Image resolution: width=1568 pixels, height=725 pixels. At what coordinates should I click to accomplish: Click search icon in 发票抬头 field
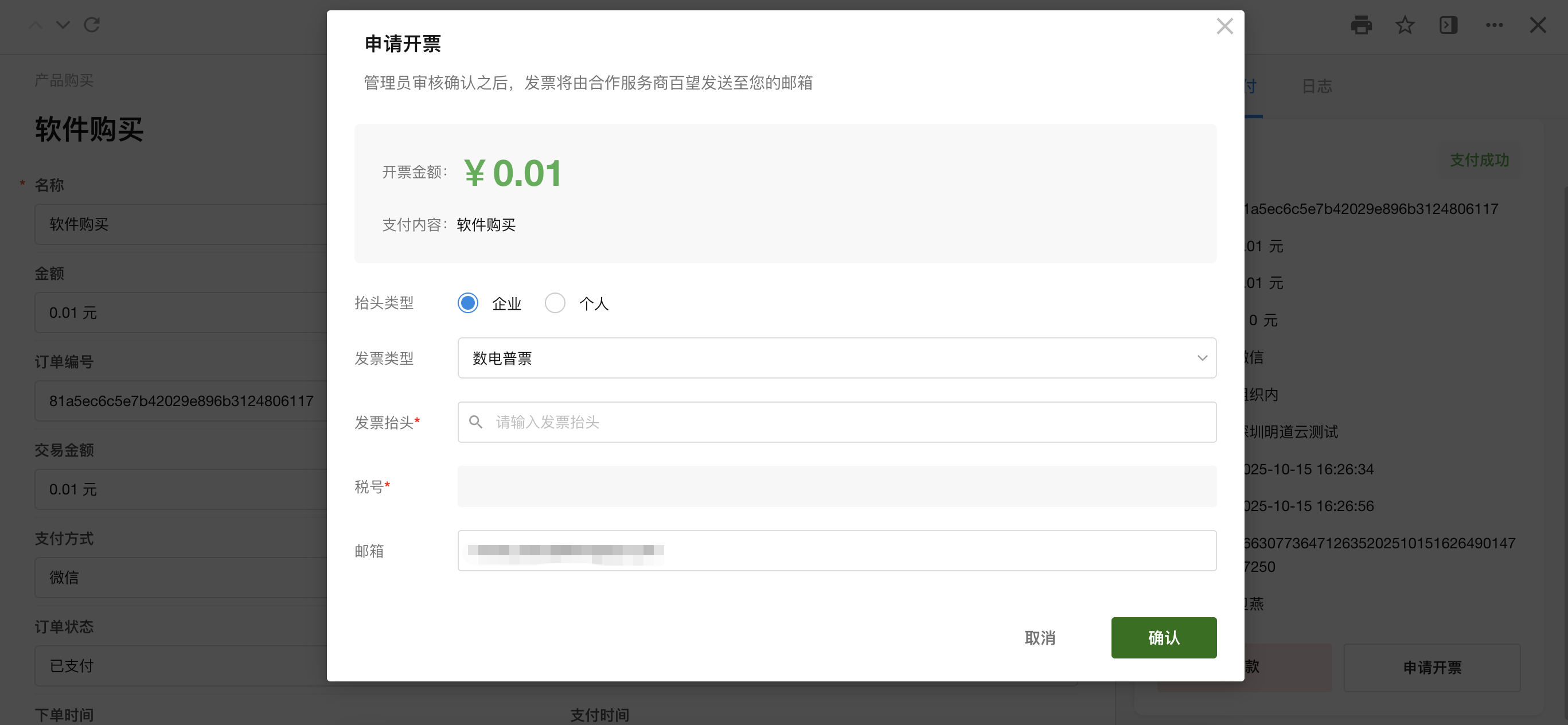pos(475,422)
